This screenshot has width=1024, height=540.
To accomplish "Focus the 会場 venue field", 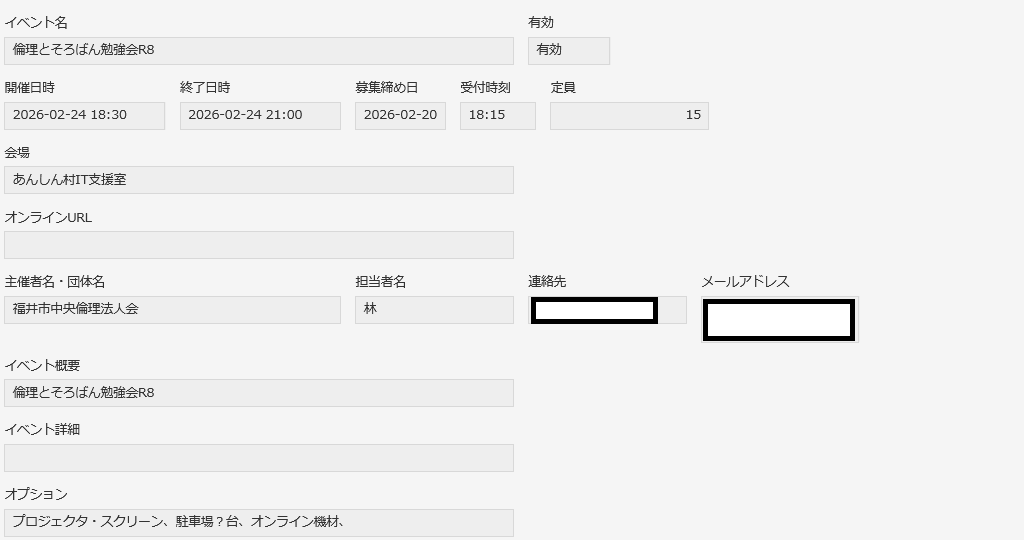I will click(259, 180).
